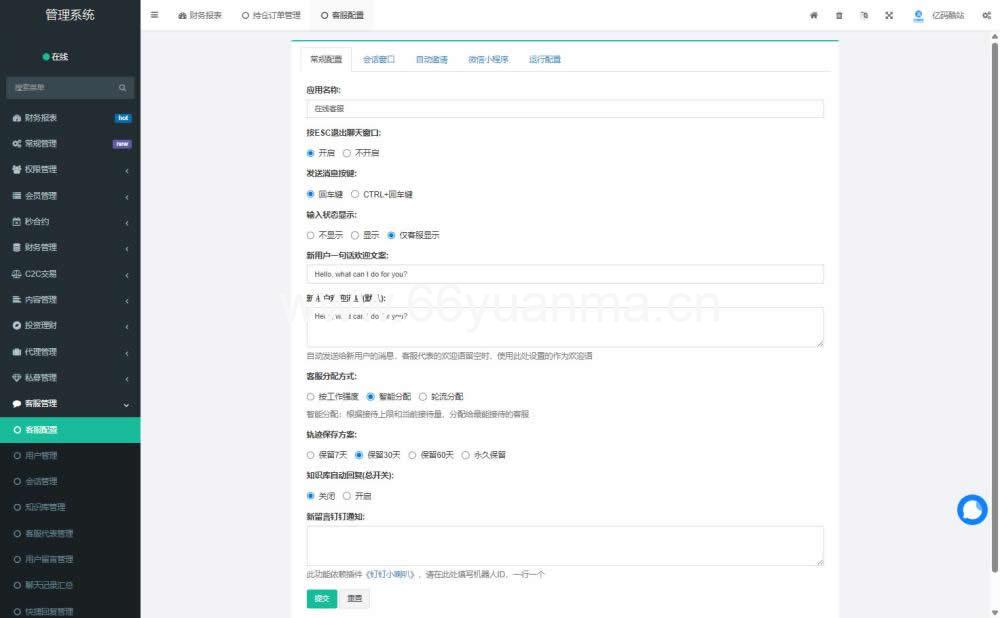
Task: Expand the C2C交易 submenu arrow
Action: click(127, 276)
